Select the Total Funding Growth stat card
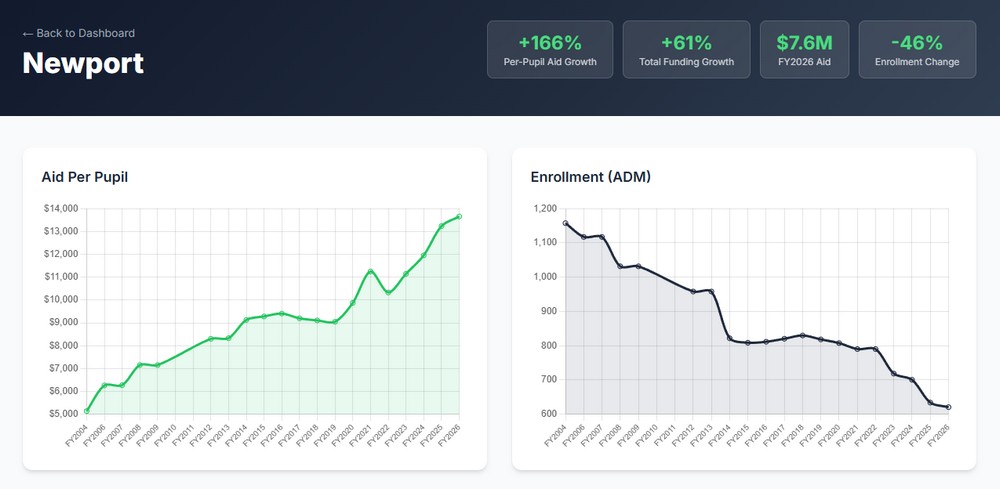The width and height of the screenshot is (1000, 489). [x=686, y=50]
